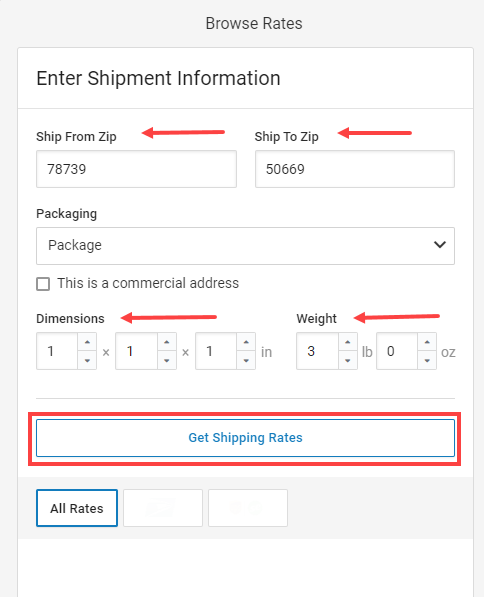This screenshot has width=484, height=597.
Task: Click into the pounds weight input
Action: pyautogui.click(x=318, y=351)
